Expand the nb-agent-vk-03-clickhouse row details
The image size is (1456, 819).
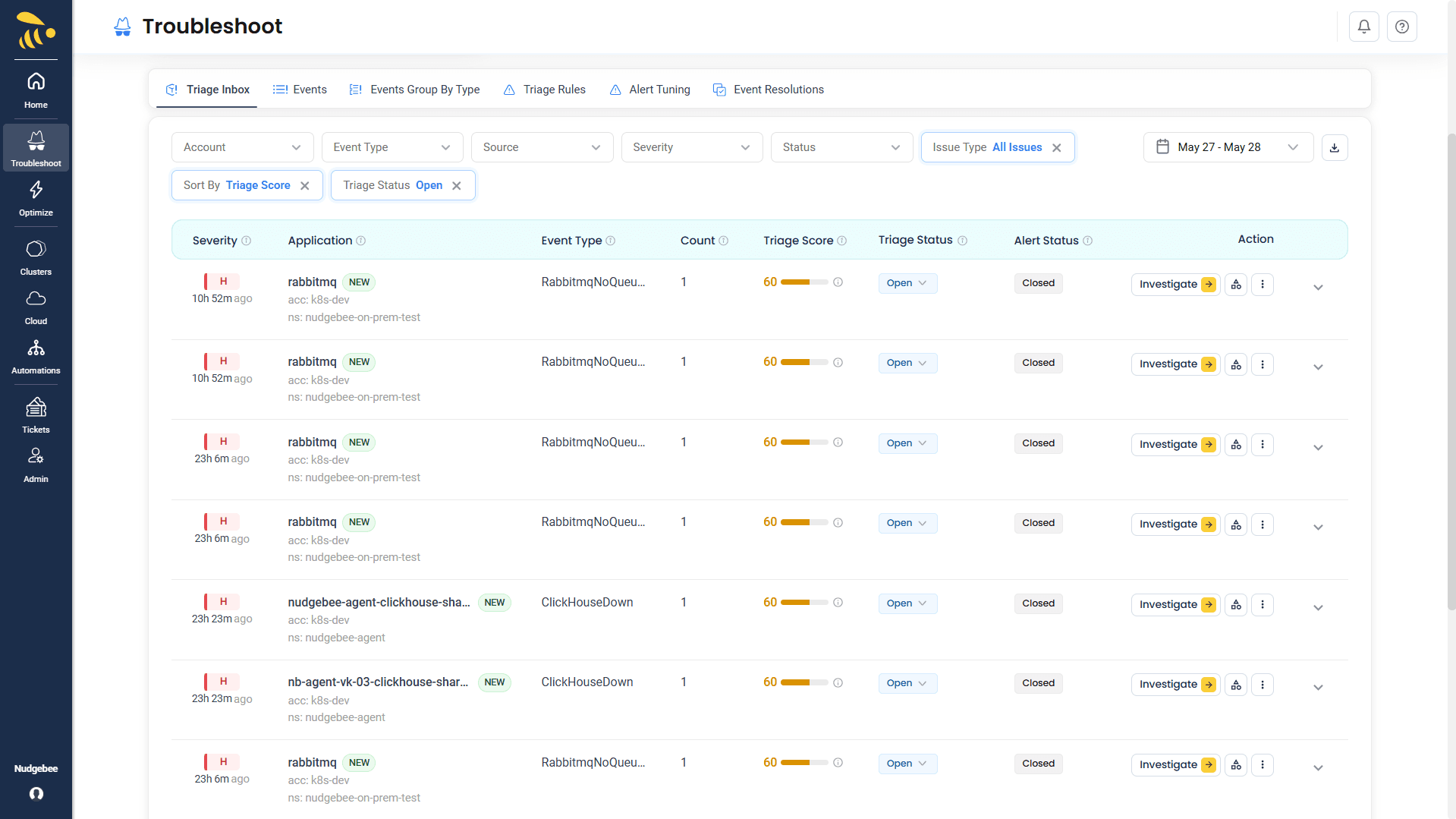[1318, 687]
